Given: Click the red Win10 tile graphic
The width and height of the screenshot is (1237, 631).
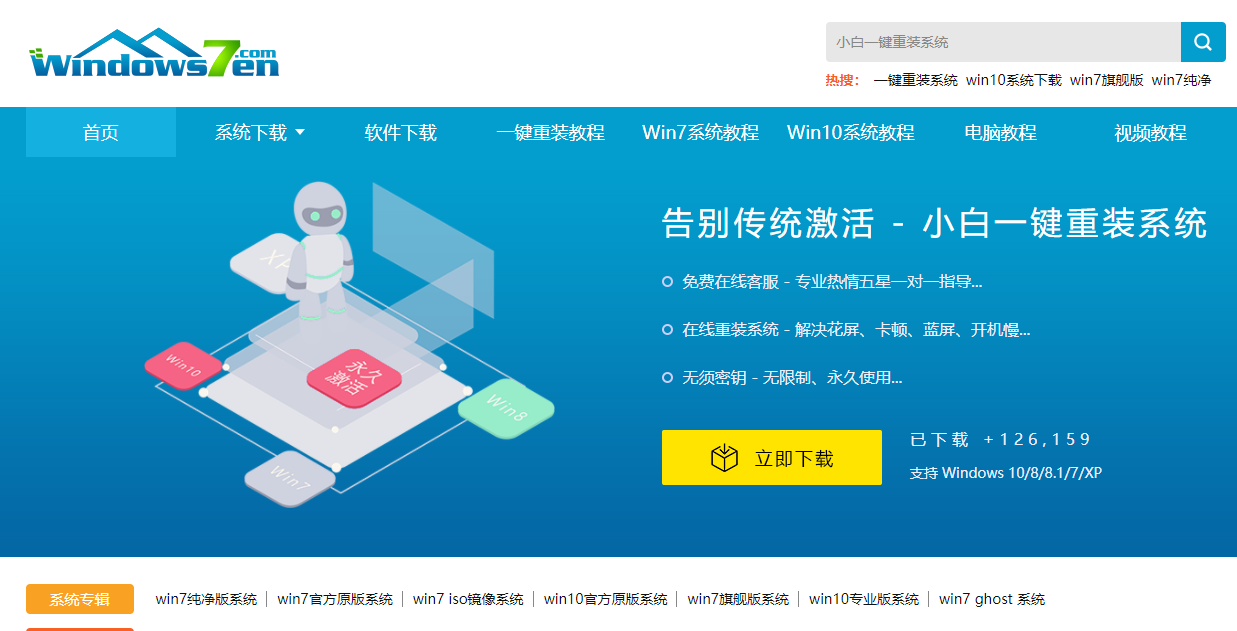Looking at the screenshot, I should click(184, 366).
